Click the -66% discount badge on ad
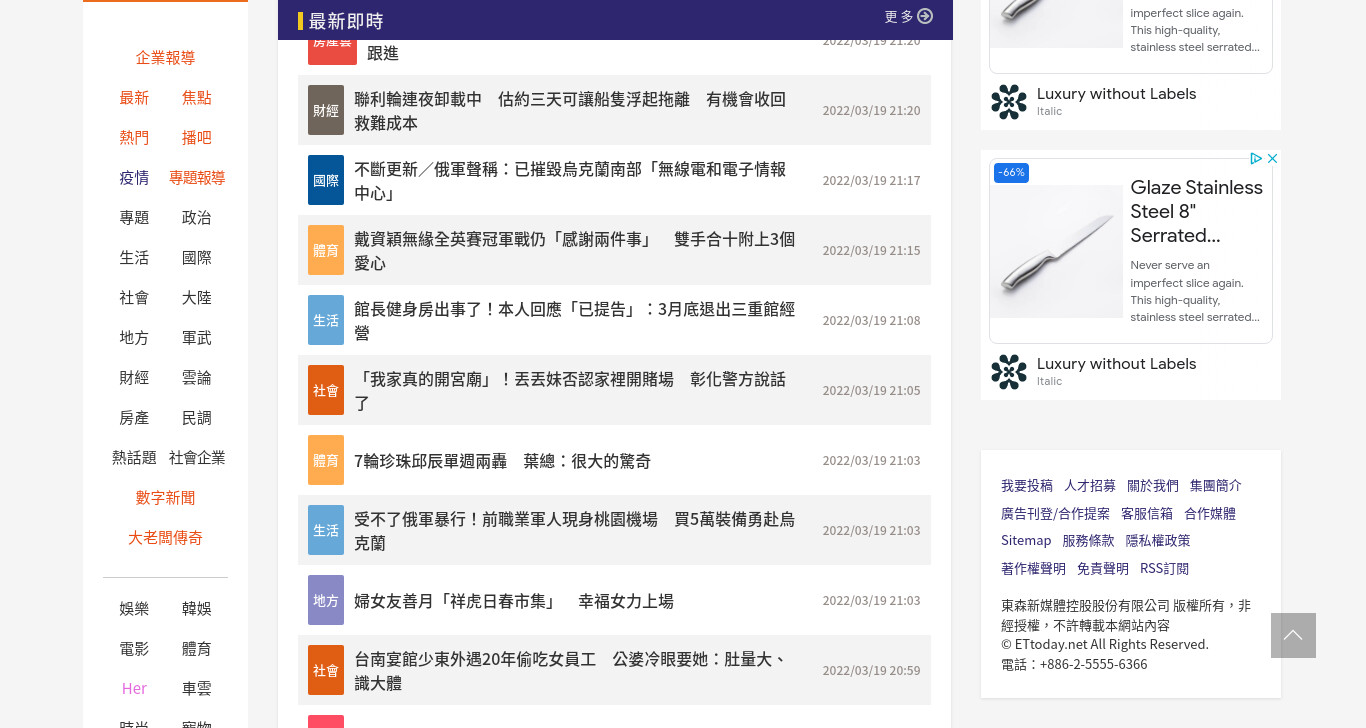Image resolution: width=1366 pixels, height=728 pixels. click(1011, 173)
